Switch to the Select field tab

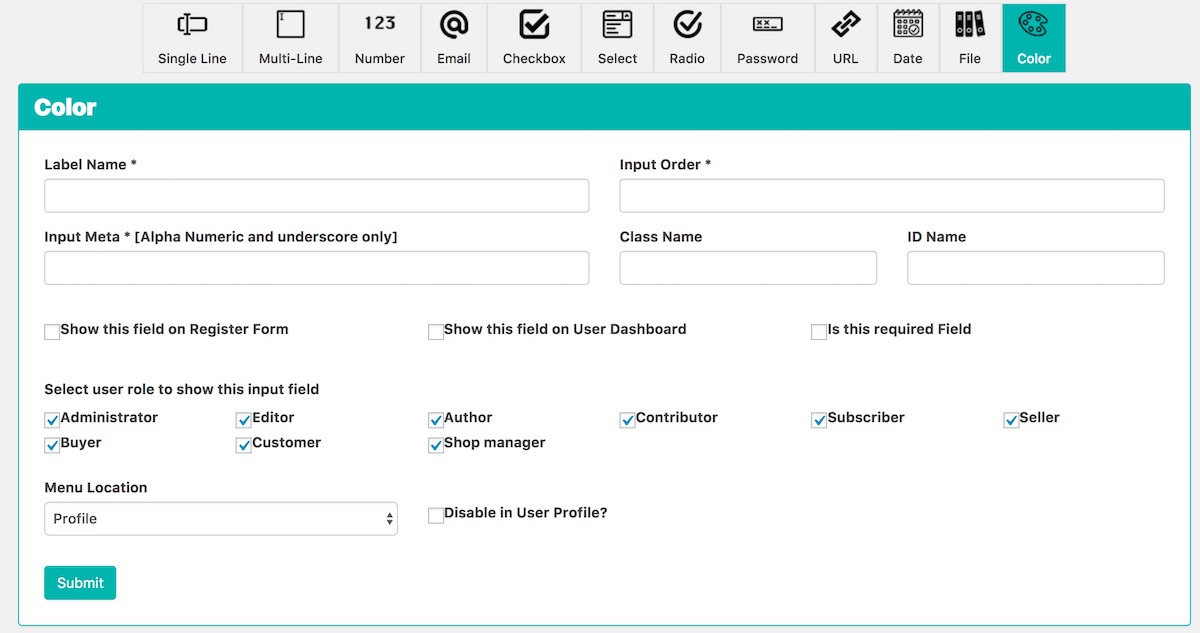point(617,38)
